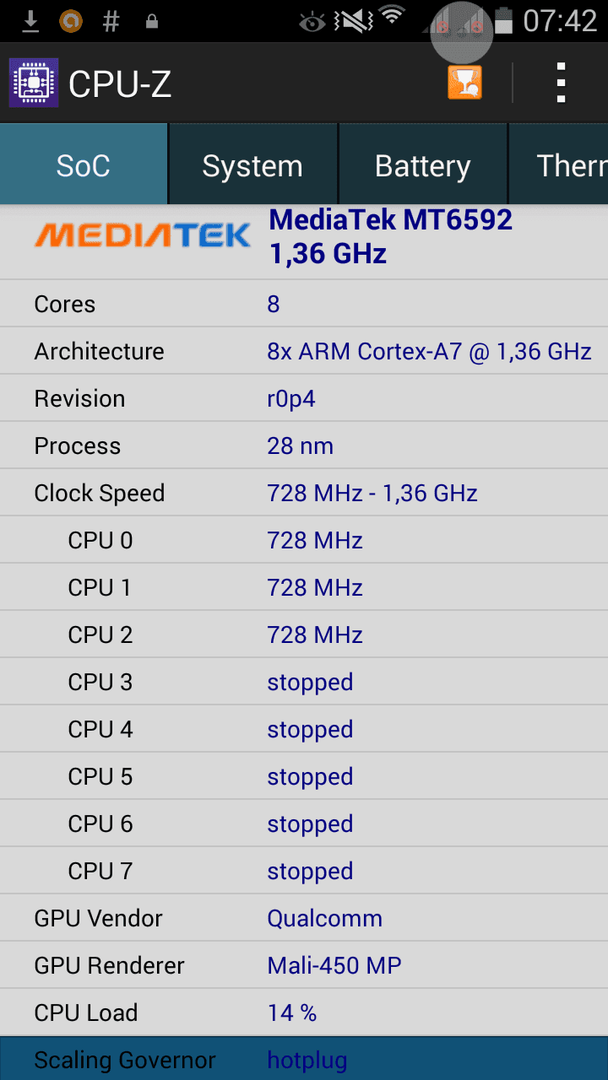This screenshot has width=608, height=1080.
Task: Switch to the System tab
Action: (253, 165)
